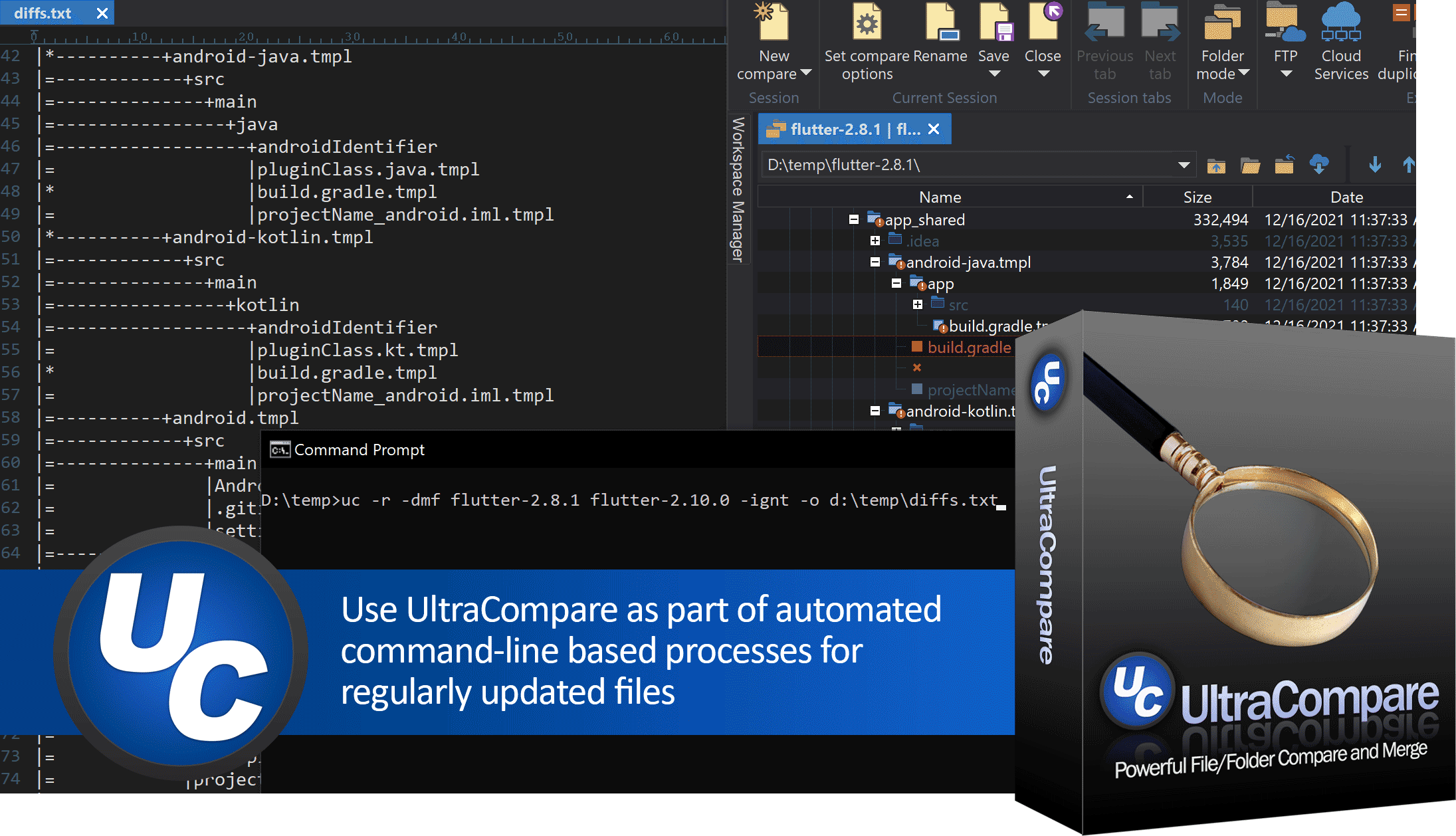Open the Close dropdown arrow

pos(1044,74)
